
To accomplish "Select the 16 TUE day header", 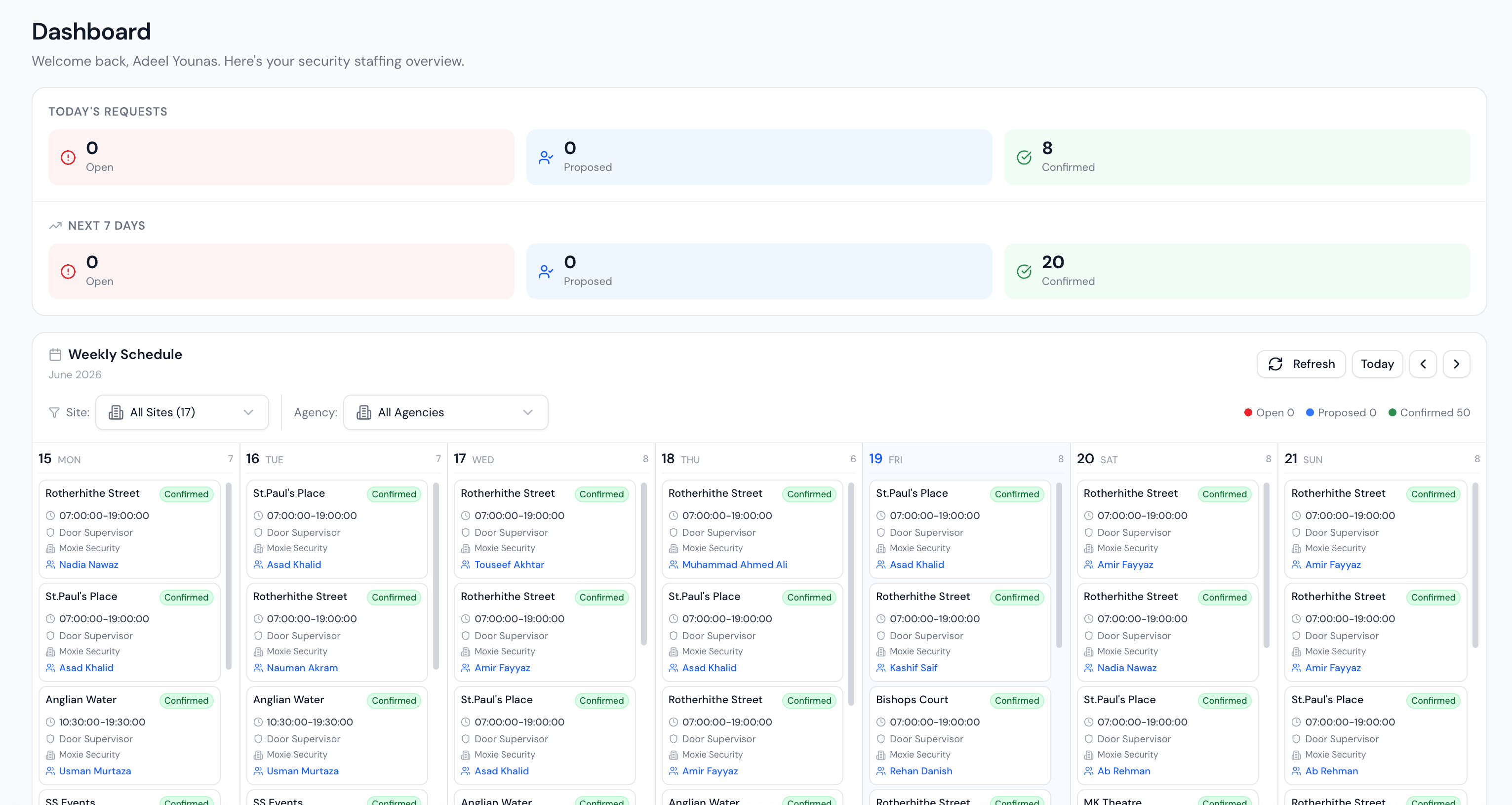I will point(343,459).
